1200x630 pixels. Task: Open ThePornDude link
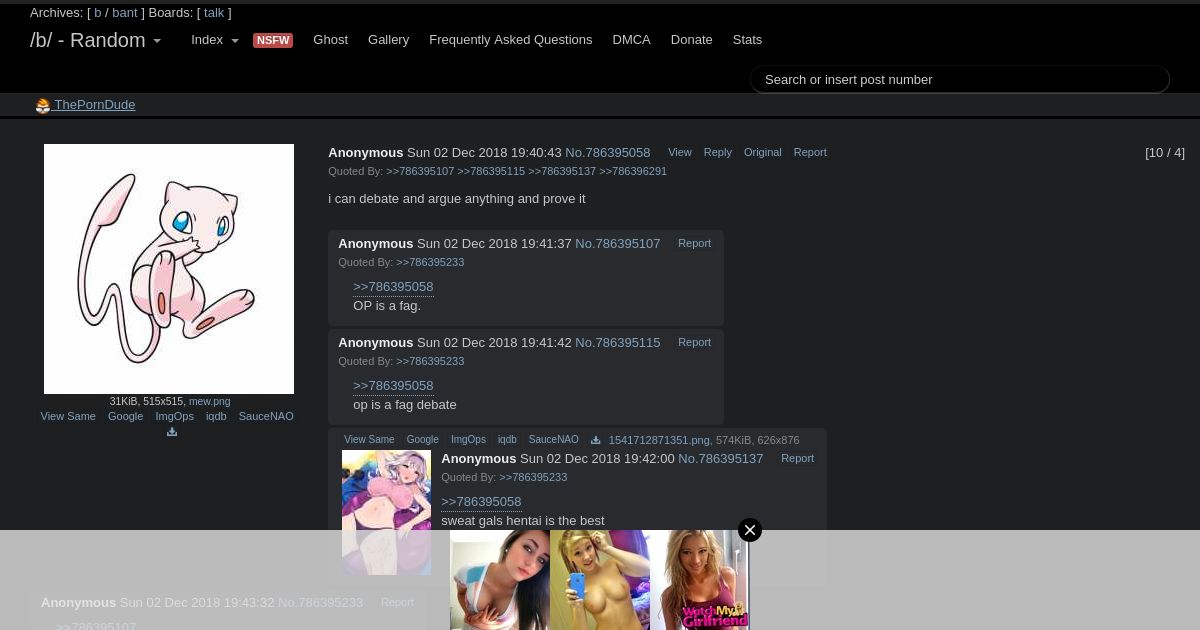pos(94,105)
